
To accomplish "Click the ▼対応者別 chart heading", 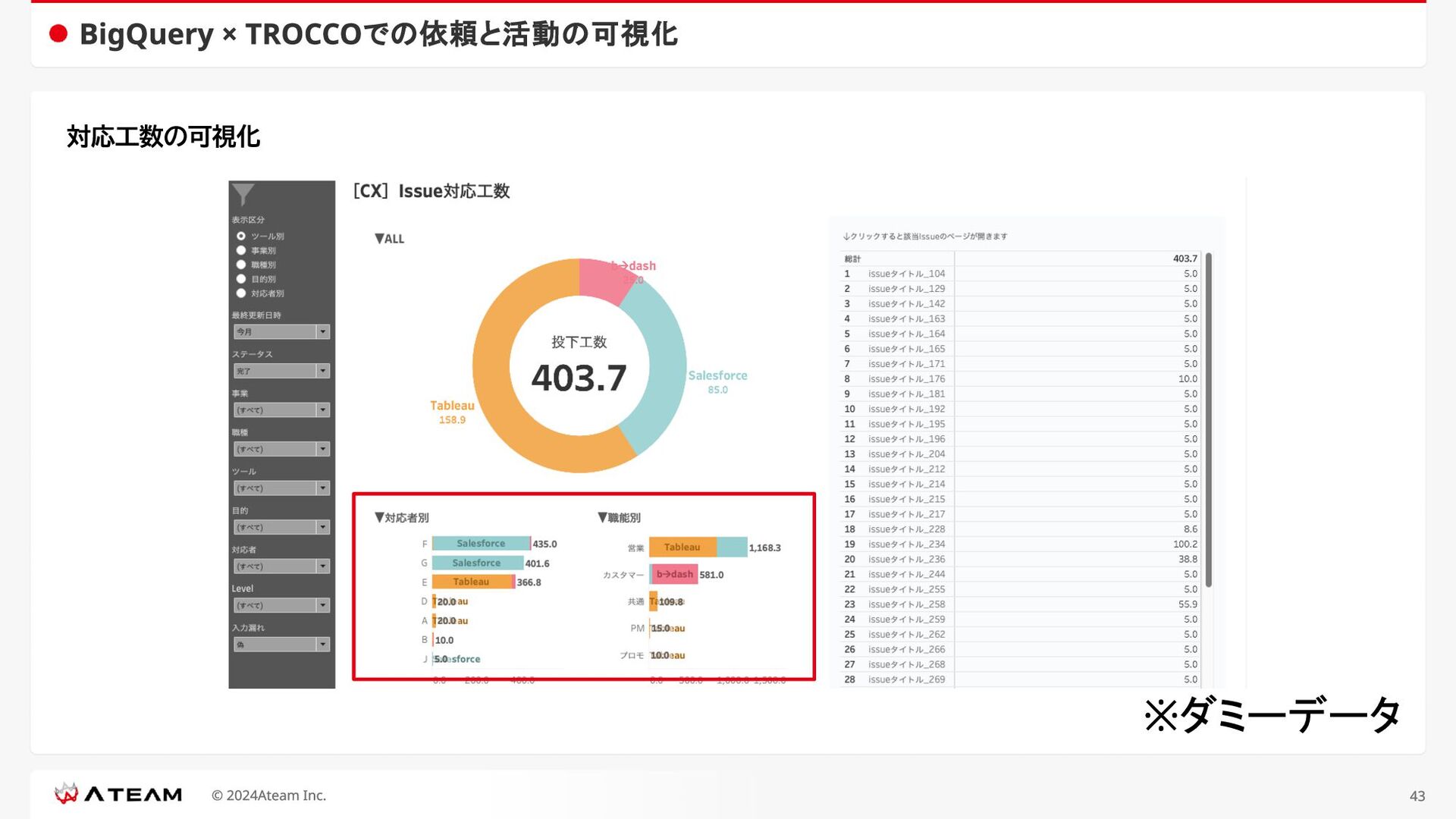I will pyautogui.click(x=402, y=518).
